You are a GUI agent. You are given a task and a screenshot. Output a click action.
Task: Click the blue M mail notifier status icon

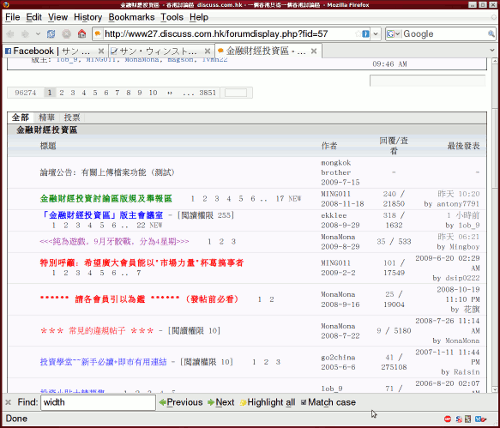[480, 419]
